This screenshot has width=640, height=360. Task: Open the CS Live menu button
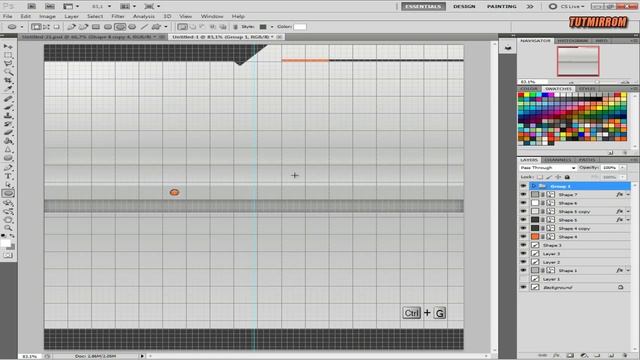pos(567,7)
